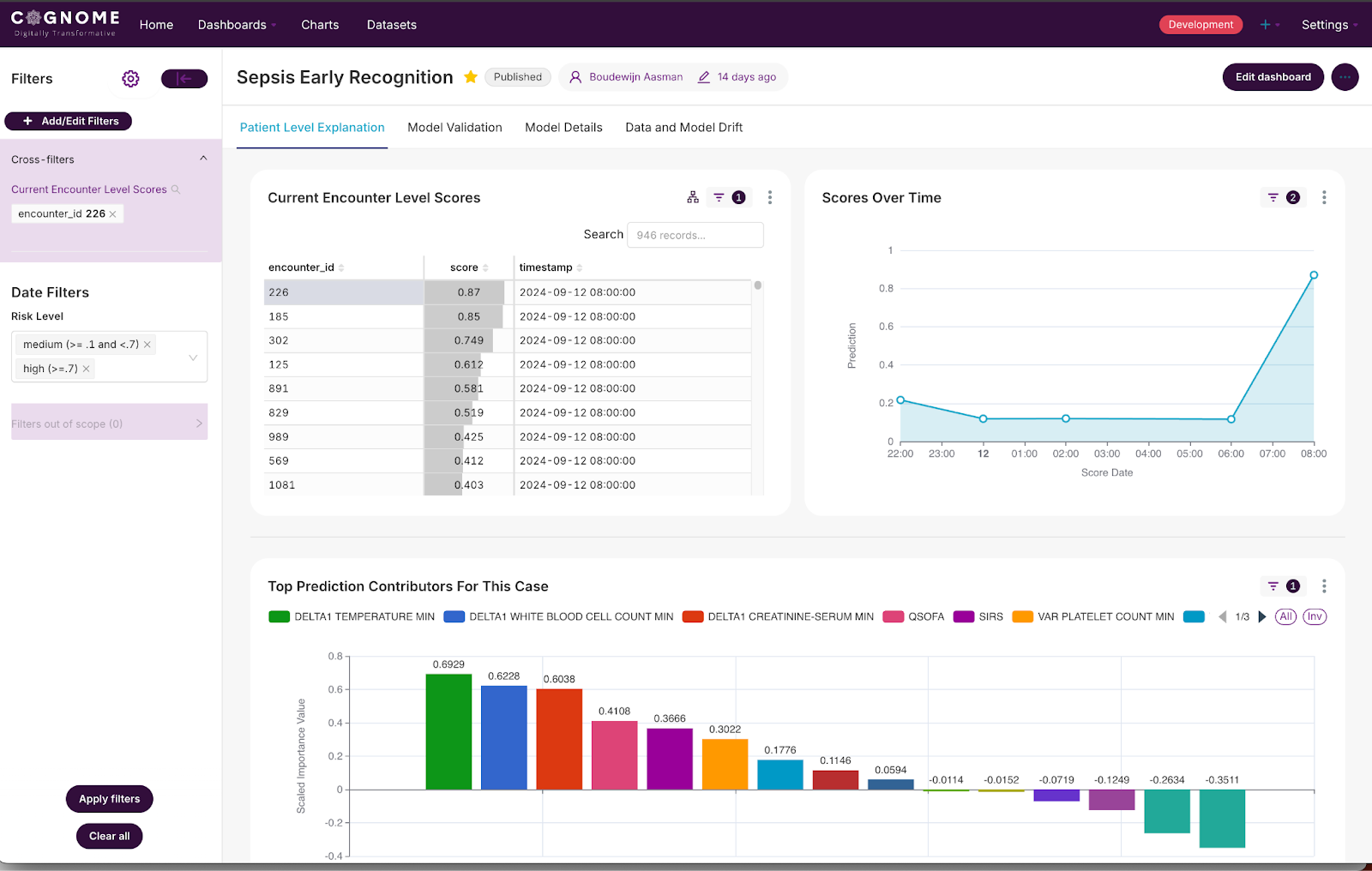Click the Clear all button
This screenshot has width=1372, height=871.
pyautogui.click(x=110, y=836)
